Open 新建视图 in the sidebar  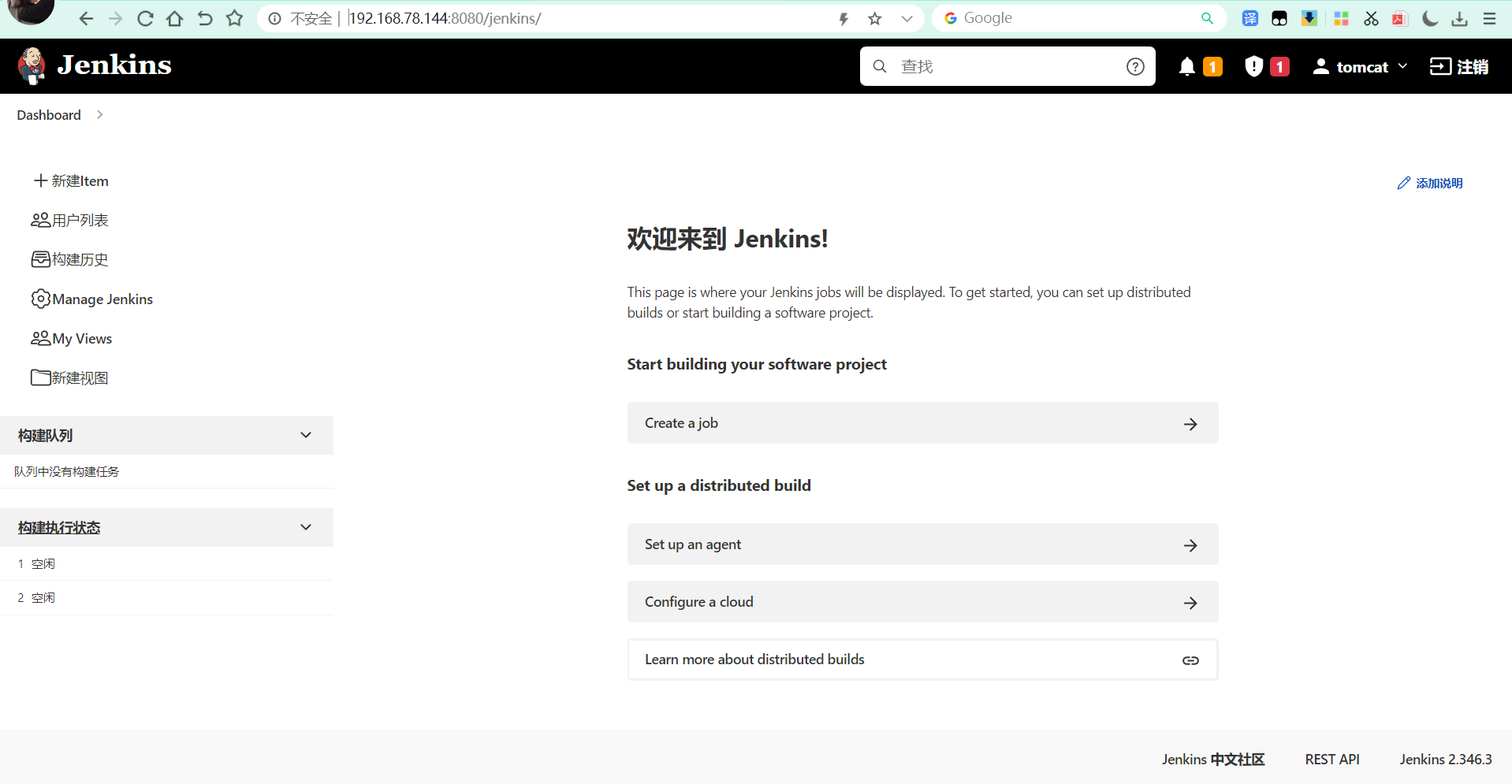69,378
